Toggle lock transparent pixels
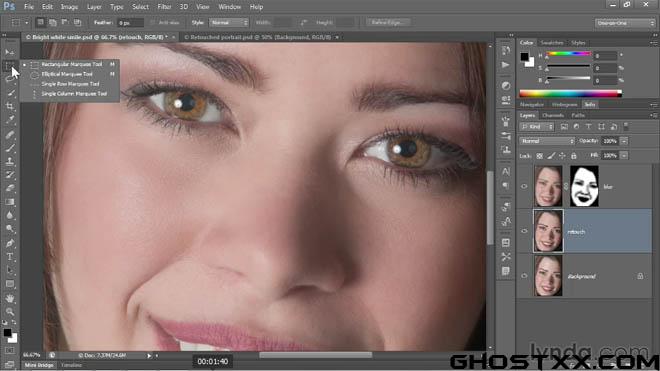 (539, 156)
